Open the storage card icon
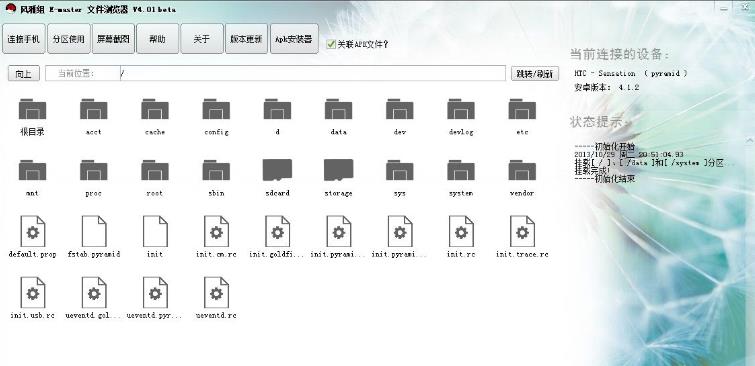Viewport: 755px width, 366px height. tap(338, 170)
